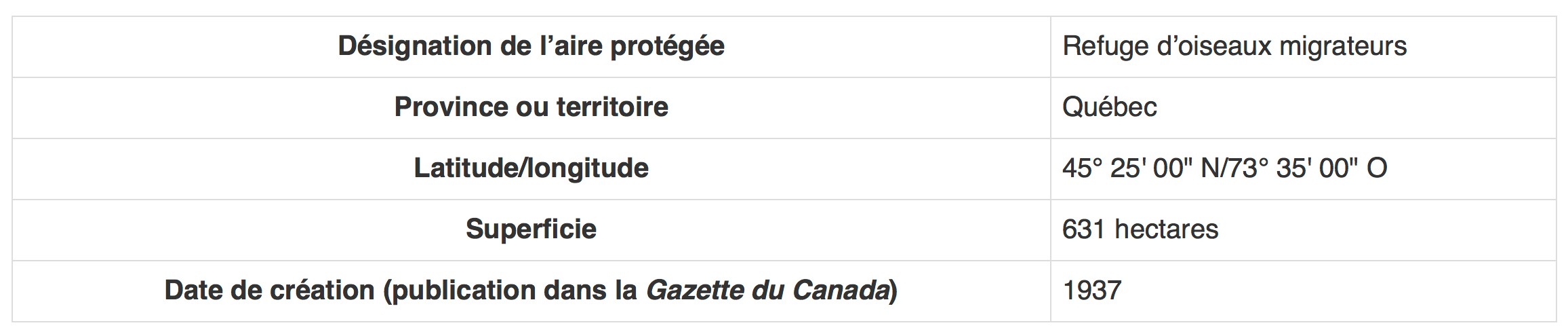Image resolution: width=1568 pixels, height=336 pixels.
Task: Click the 'Latitude/longitude' row header
Action: pos(531,169)
